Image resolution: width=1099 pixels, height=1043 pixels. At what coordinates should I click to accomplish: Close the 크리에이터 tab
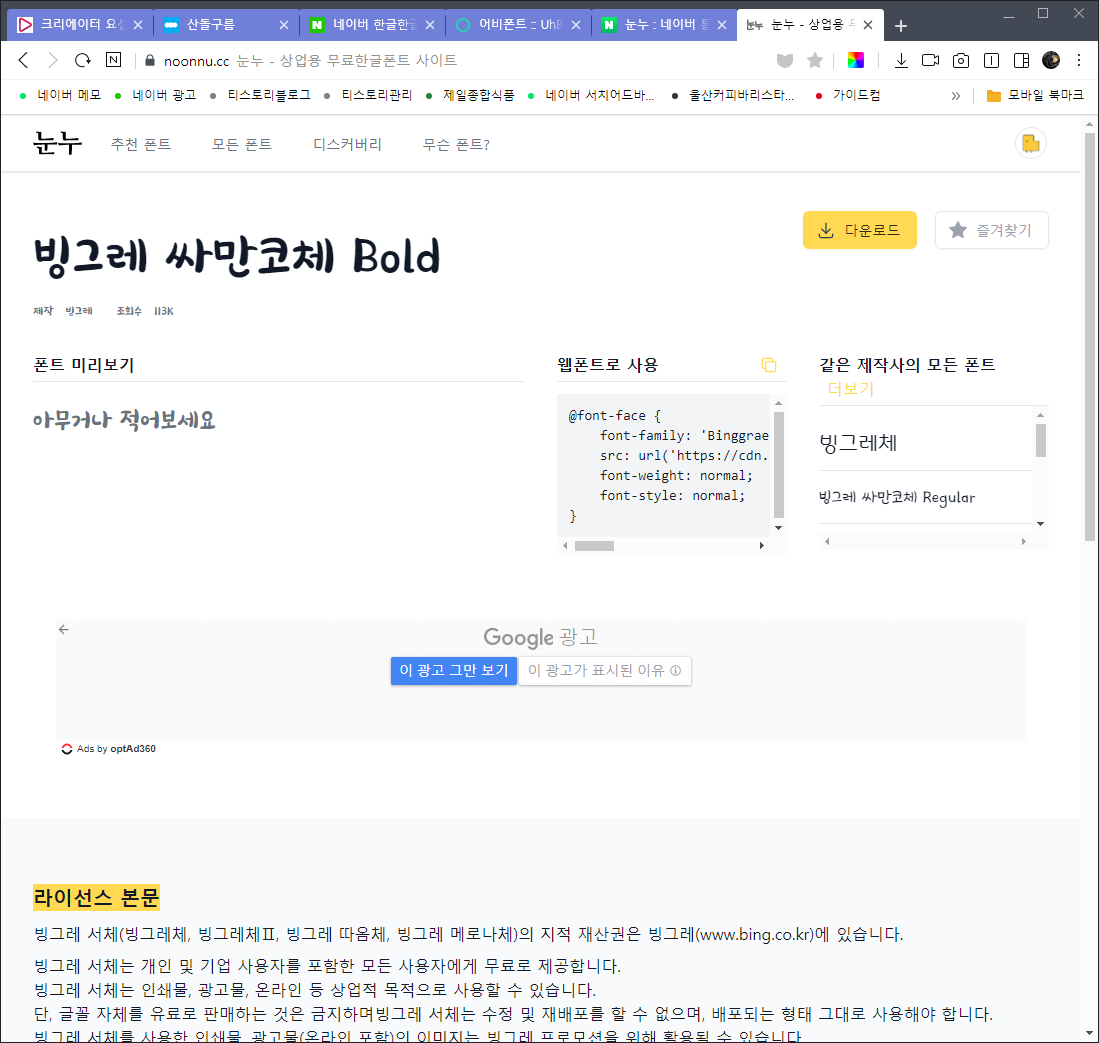tap(138, 25)
